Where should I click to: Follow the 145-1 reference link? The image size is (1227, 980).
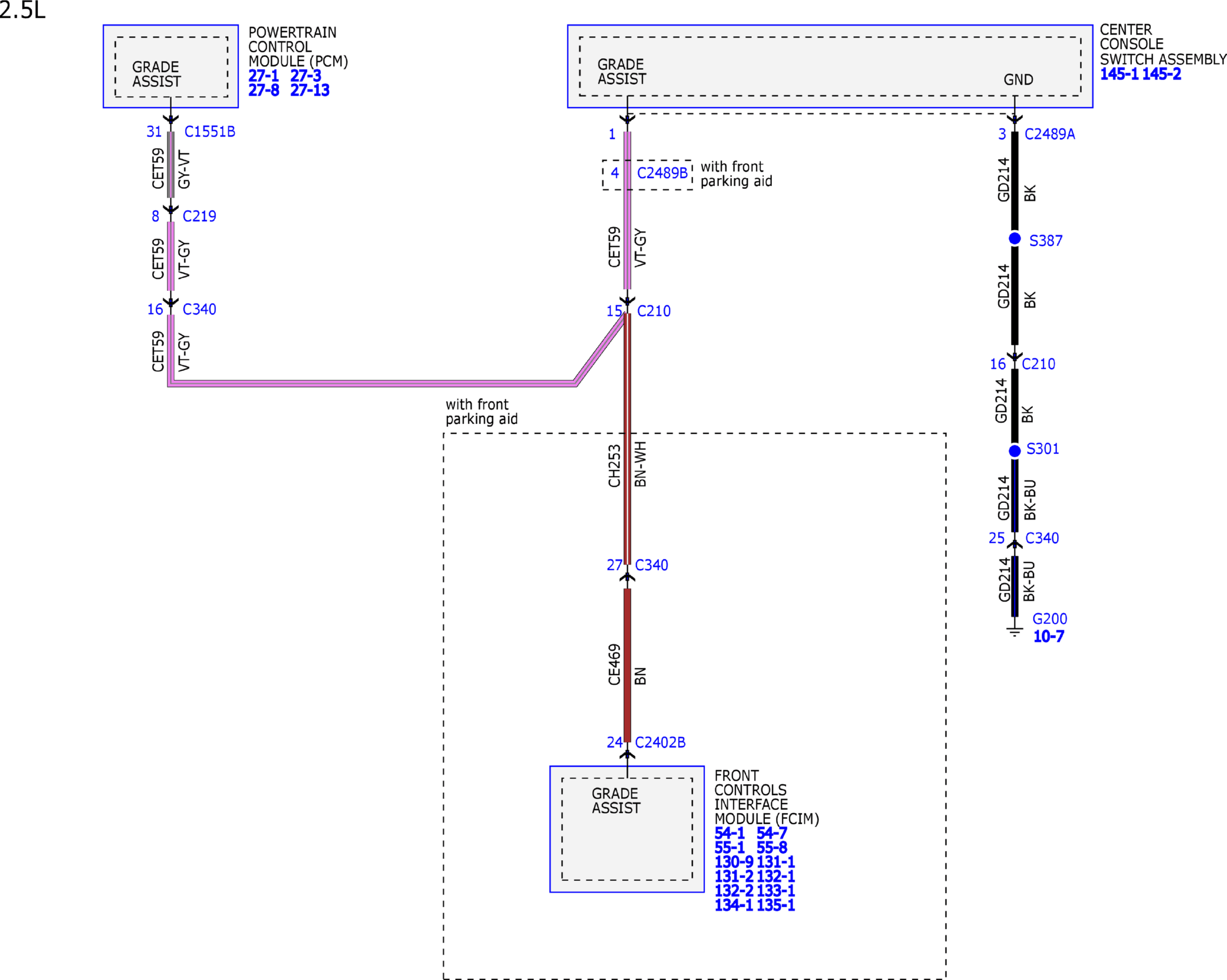coord(1119,74)
